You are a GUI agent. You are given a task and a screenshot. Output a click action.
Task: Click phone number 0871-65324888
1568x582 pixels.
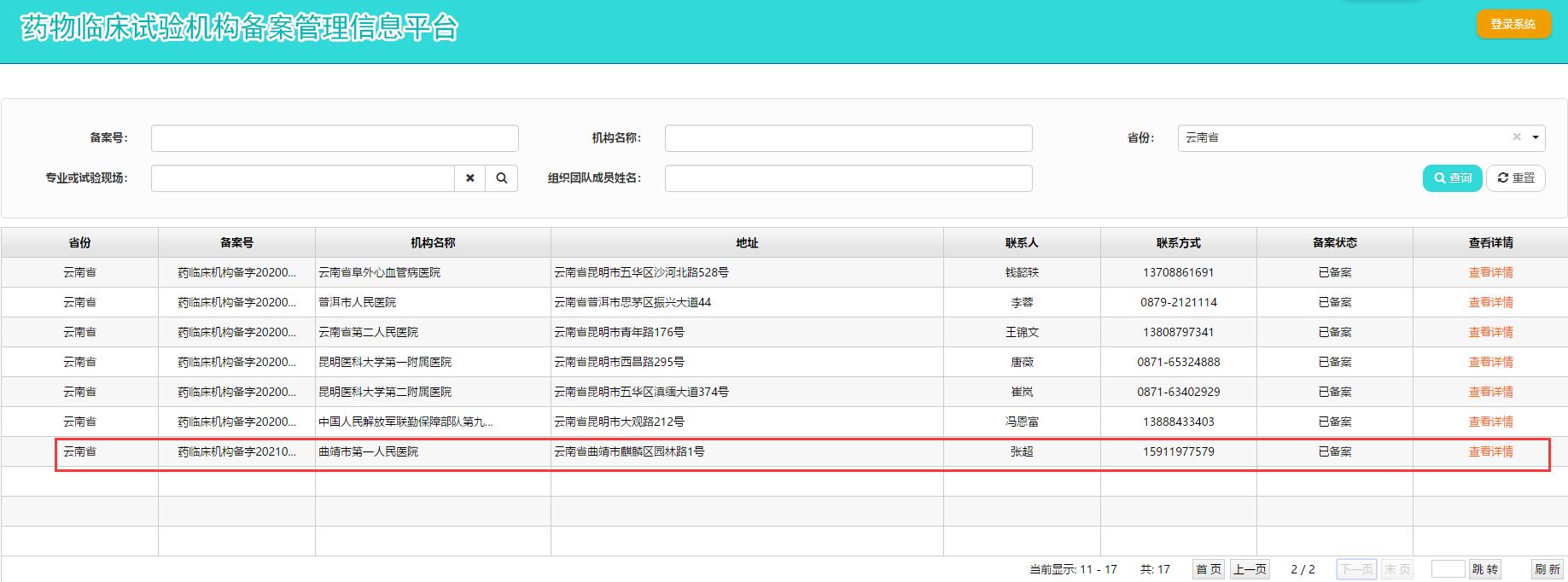(1178, 362)
